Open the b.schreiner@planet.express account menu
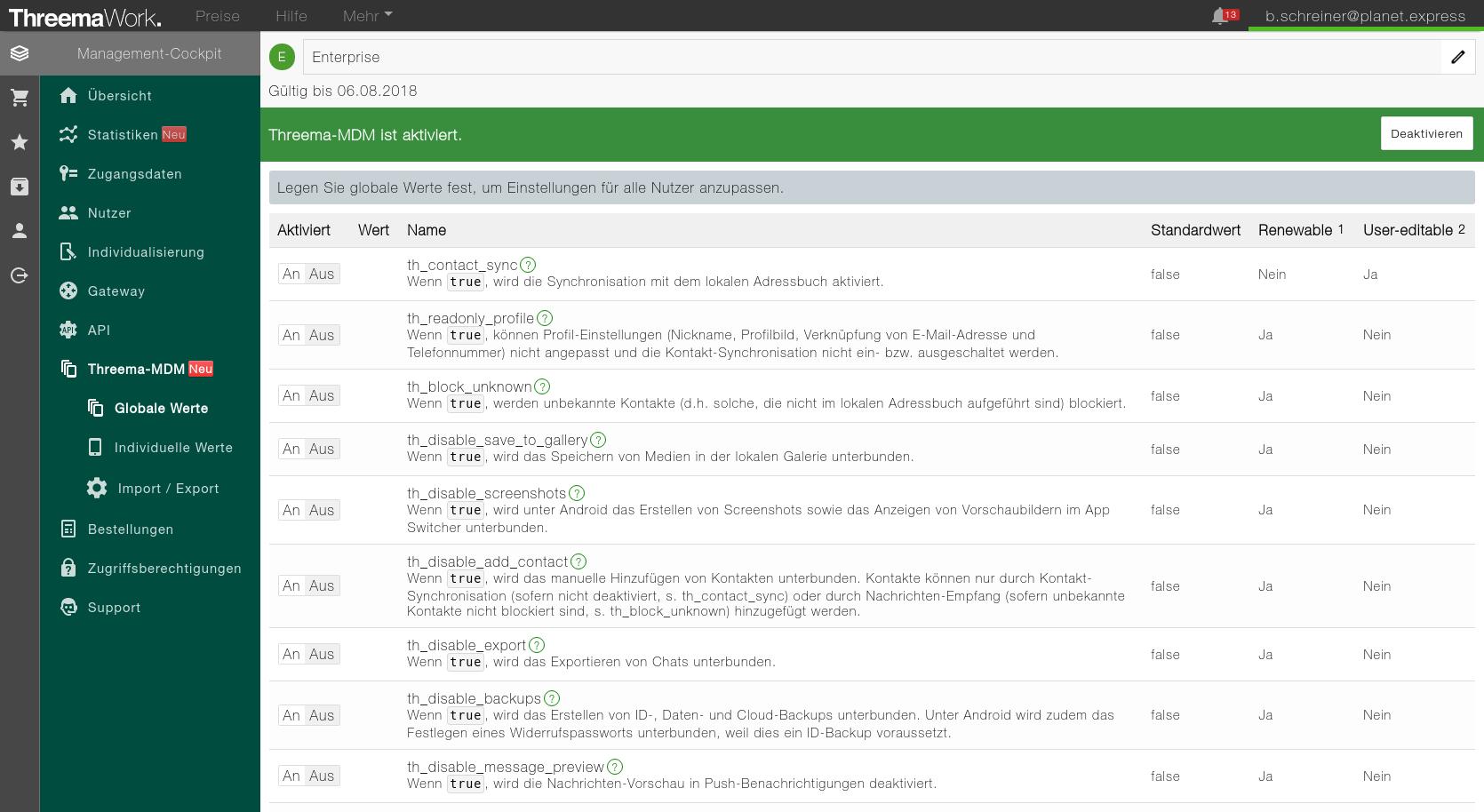The height and width of the screenshot is (812, 1484). (1365, 16)
